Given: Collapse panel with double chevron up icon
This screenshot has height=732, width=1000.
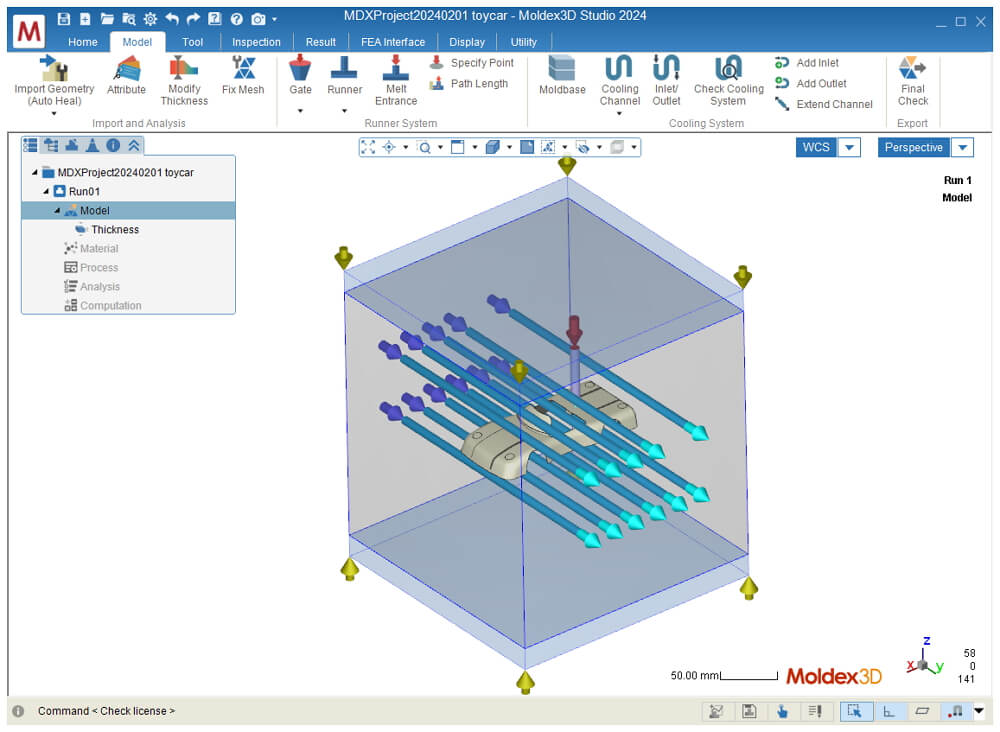Looking at the screenshot, I should [x=134, y=145].
